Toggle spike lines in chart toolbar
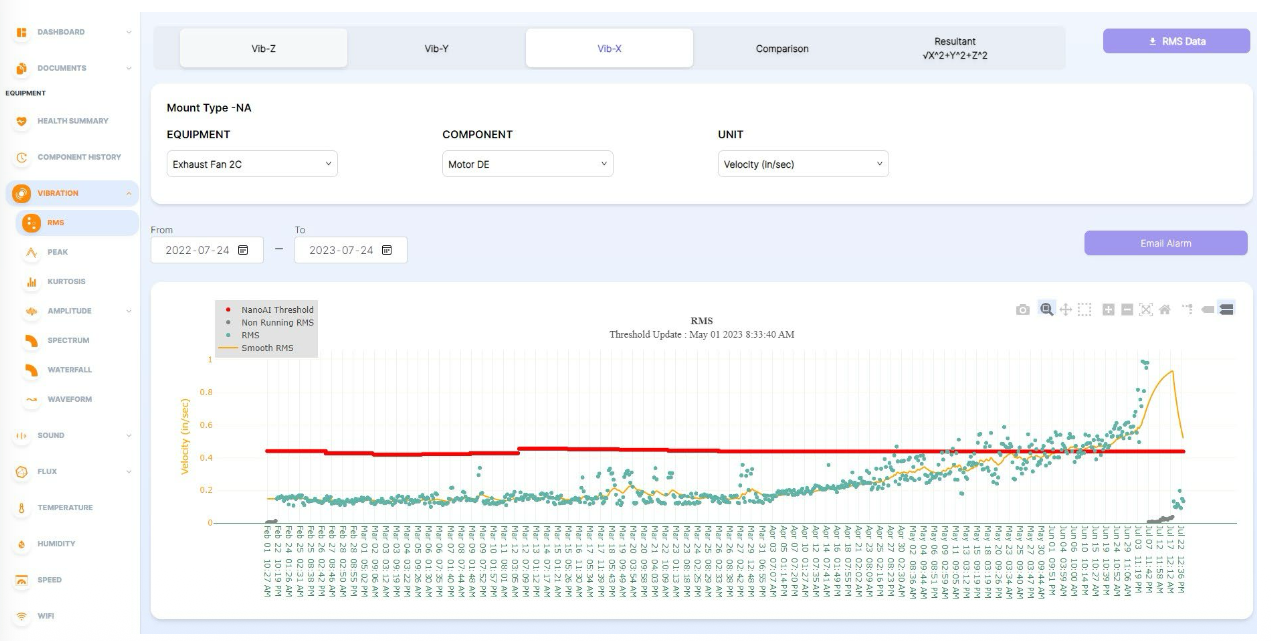 pos(1188,309)
